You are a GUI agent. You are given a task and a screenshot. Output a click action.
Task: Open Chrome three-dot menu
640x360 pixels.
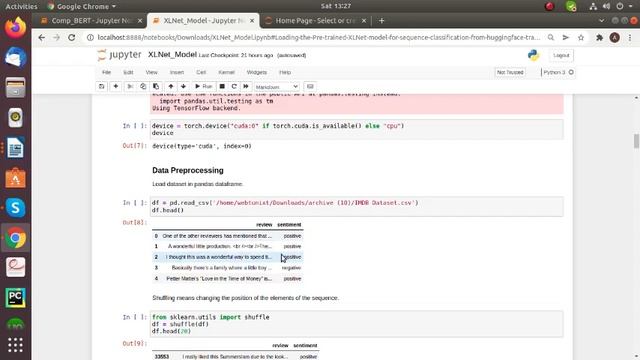click(630, 38)
